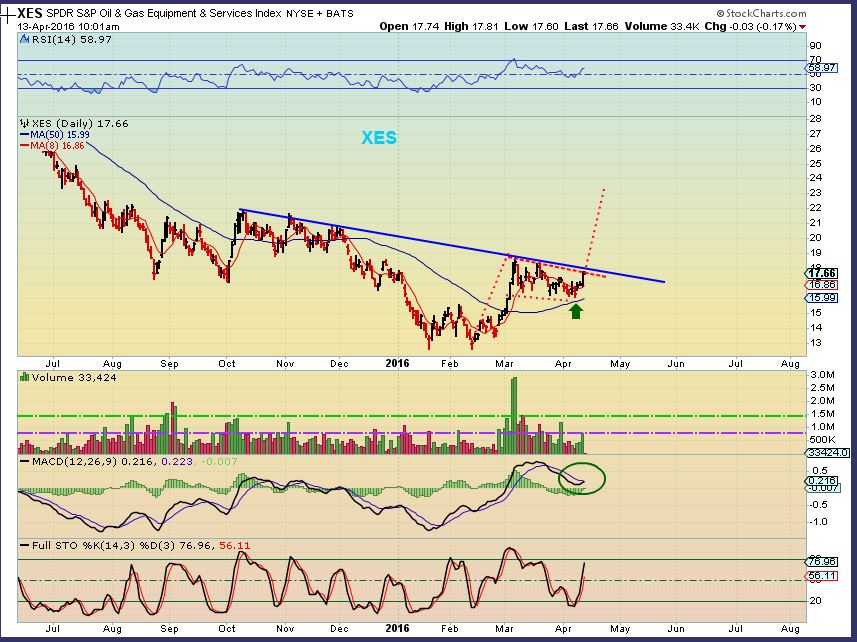Viewport: 857px width, 642px height.
Task: Click the Full STO legend line marker
Action: click(x=25, y=545)
